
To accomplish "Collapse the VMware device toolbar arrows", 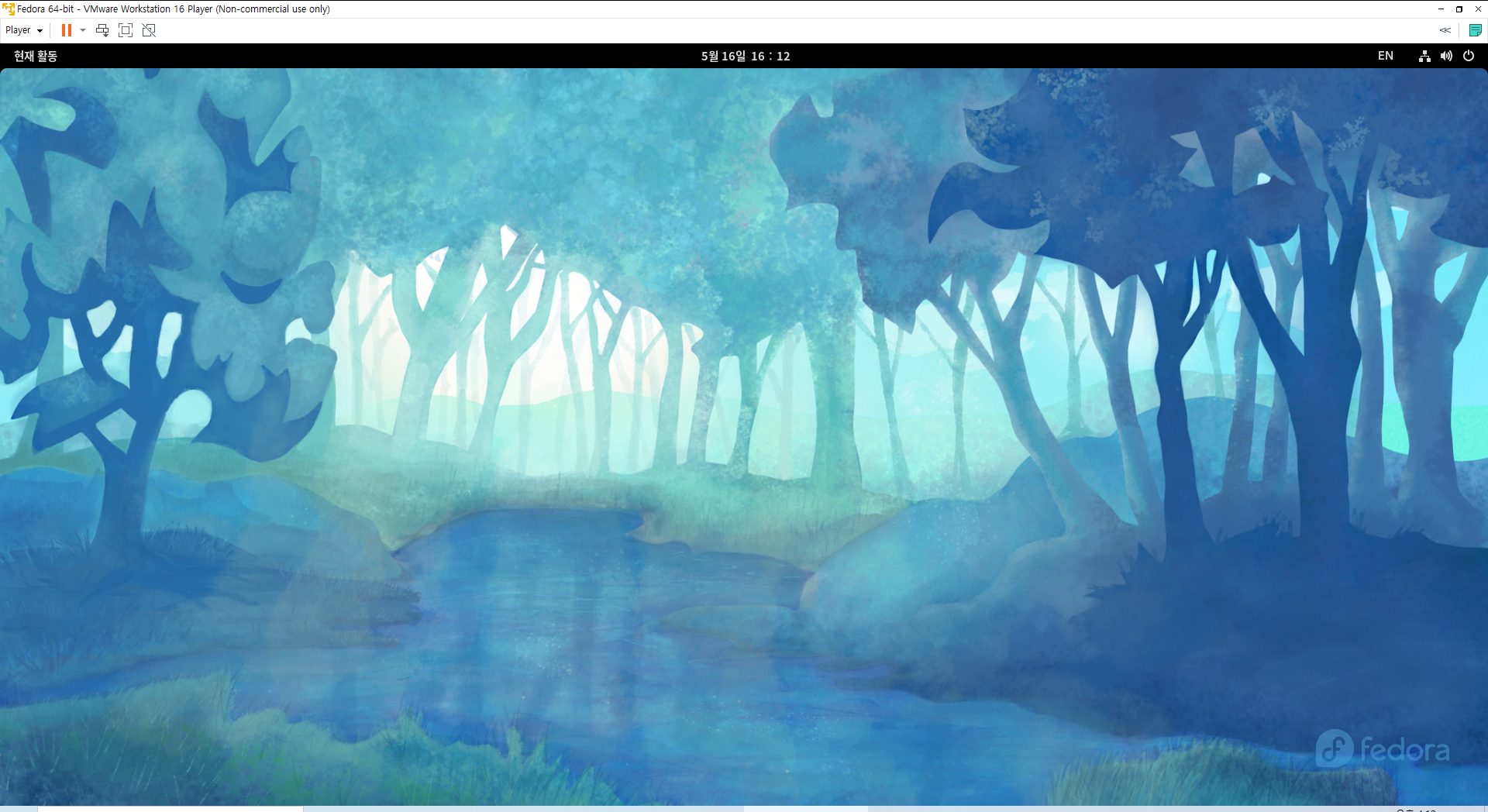I will point(1445,30).
